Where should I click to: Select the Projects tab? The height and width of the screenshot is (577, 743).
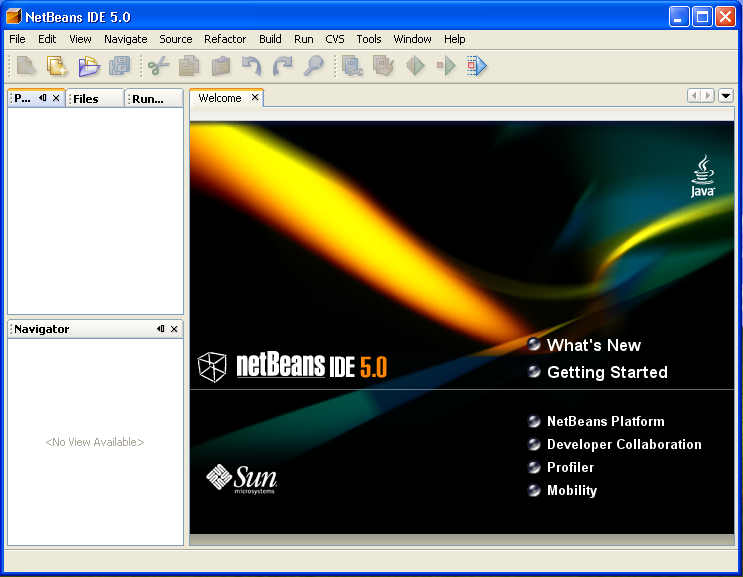coord(22,98)
